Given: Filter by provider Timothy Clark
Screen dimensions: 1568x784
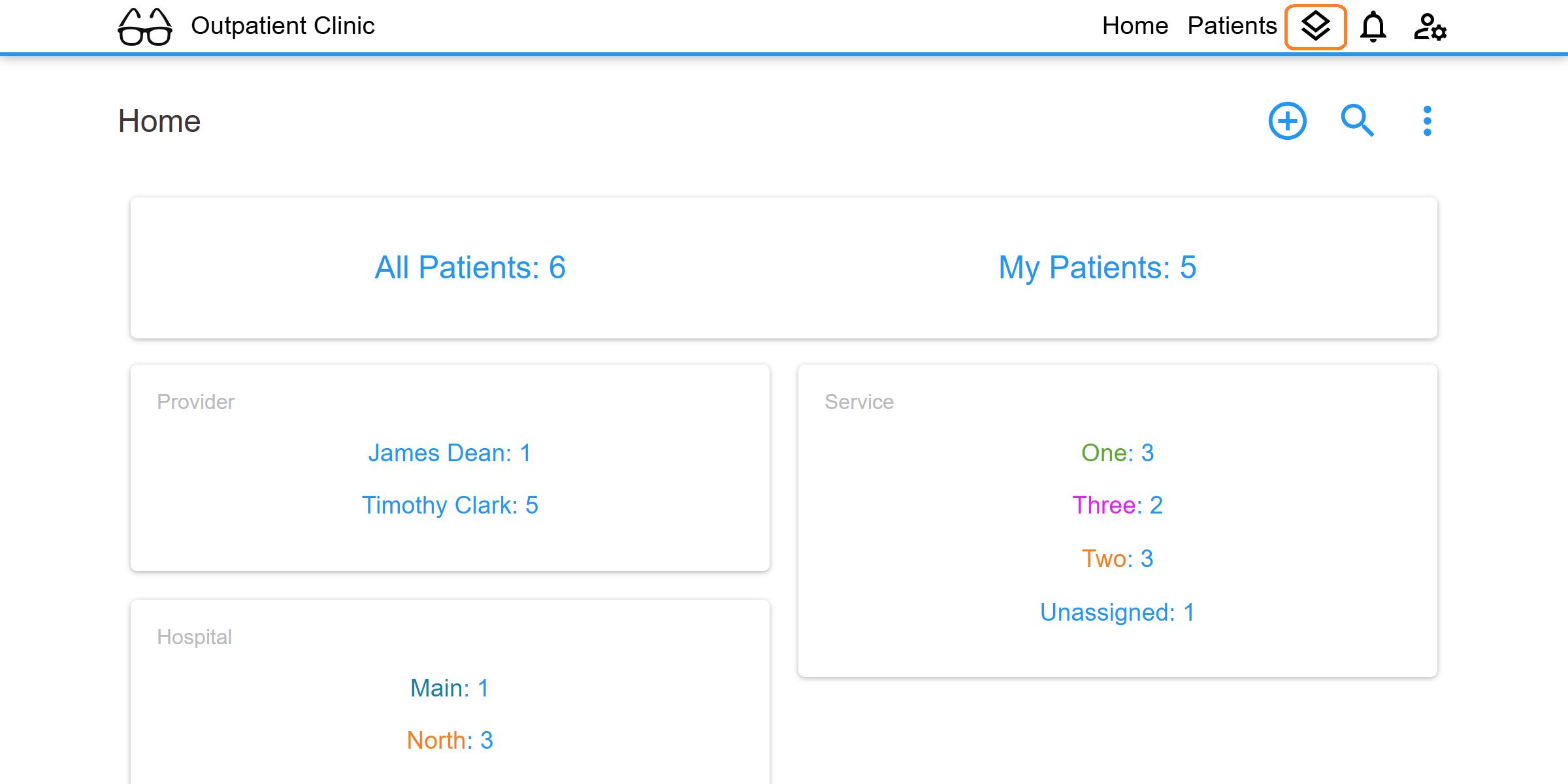Looking at the screenshot, I should click(449, 505).
